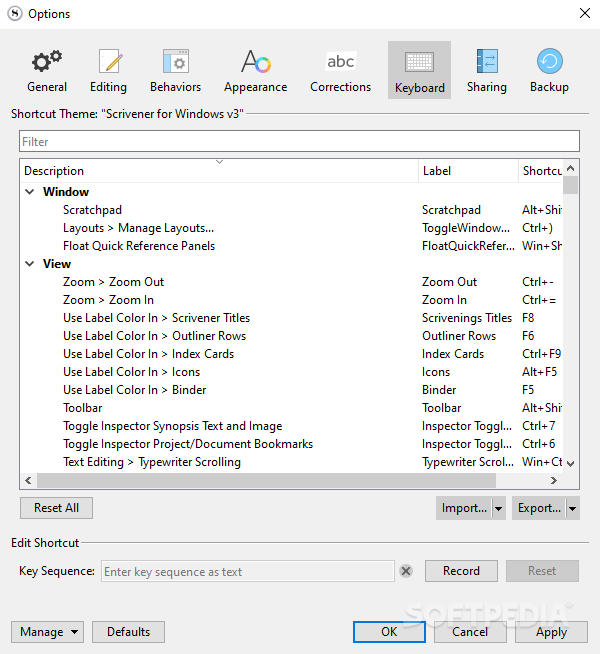Select Use Label Color In > Scrivener Titles
The image size is (600, 654).
pyautogui.click(x=291, y=318)
